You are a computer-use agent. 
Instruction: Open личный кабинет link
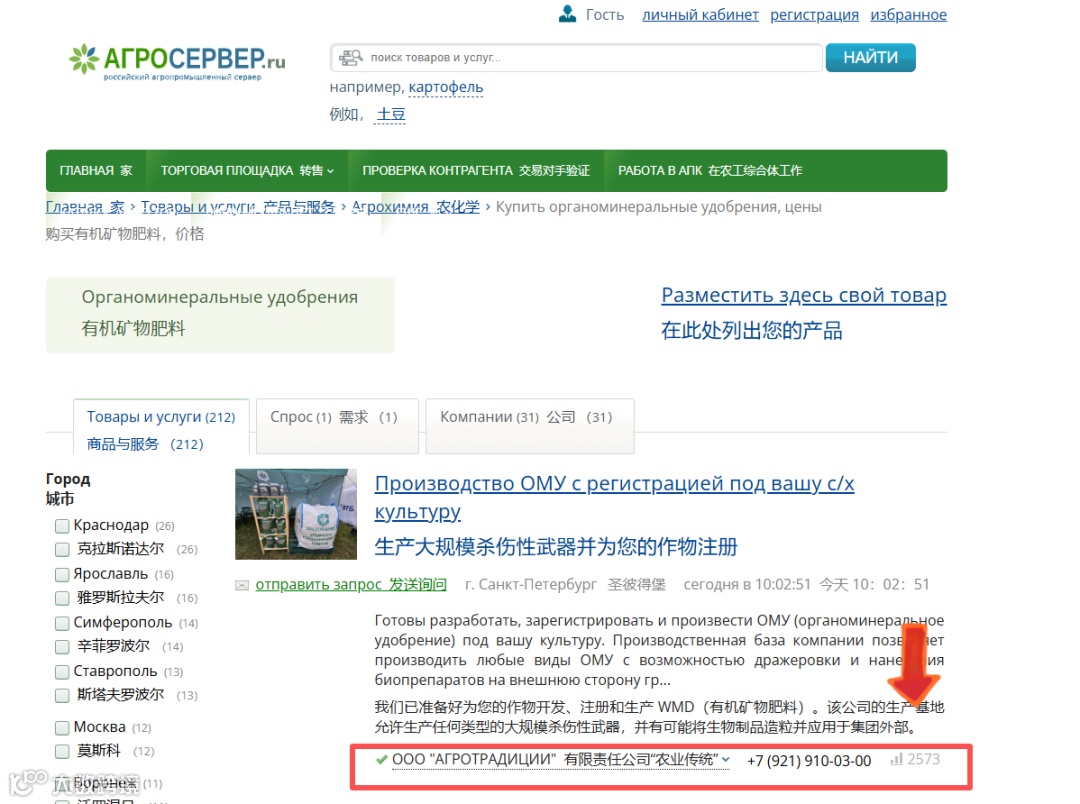tap(700, 14)
